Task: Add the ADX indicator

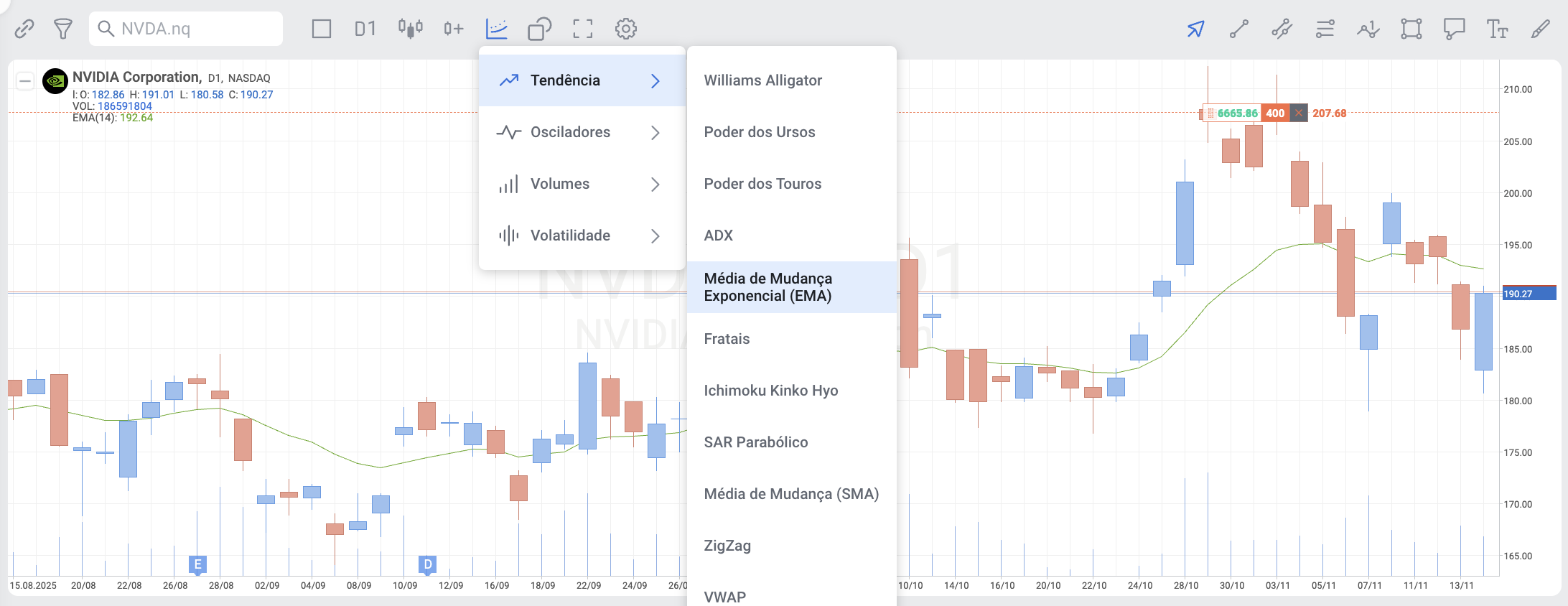Action: [x=792, y=236]
